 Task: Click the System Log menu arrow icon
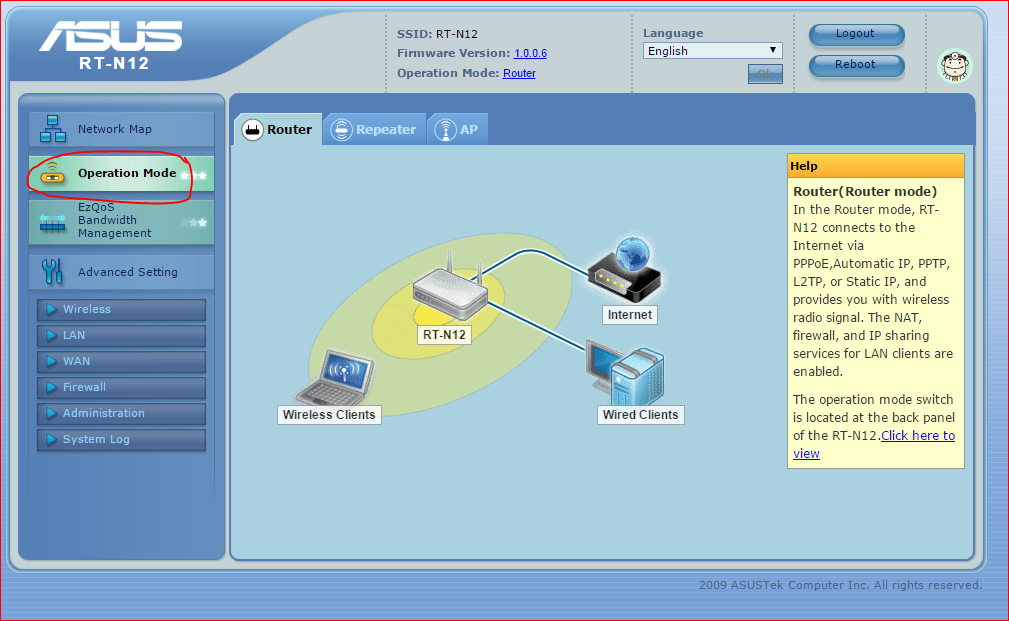pos(51,440)
